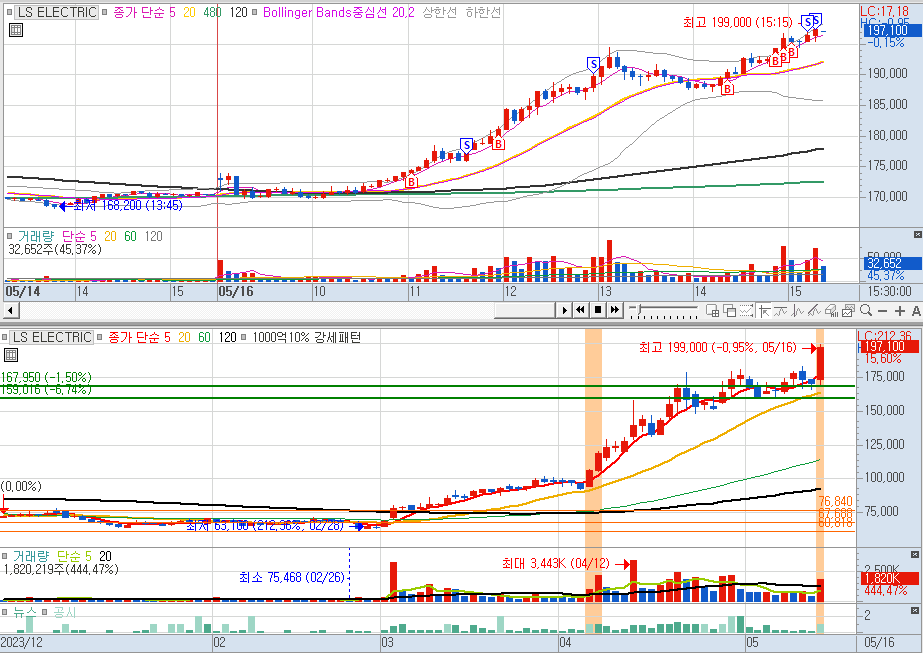Click the 공시 label in bottom panel
923x653 pixels.
point(65,613)
